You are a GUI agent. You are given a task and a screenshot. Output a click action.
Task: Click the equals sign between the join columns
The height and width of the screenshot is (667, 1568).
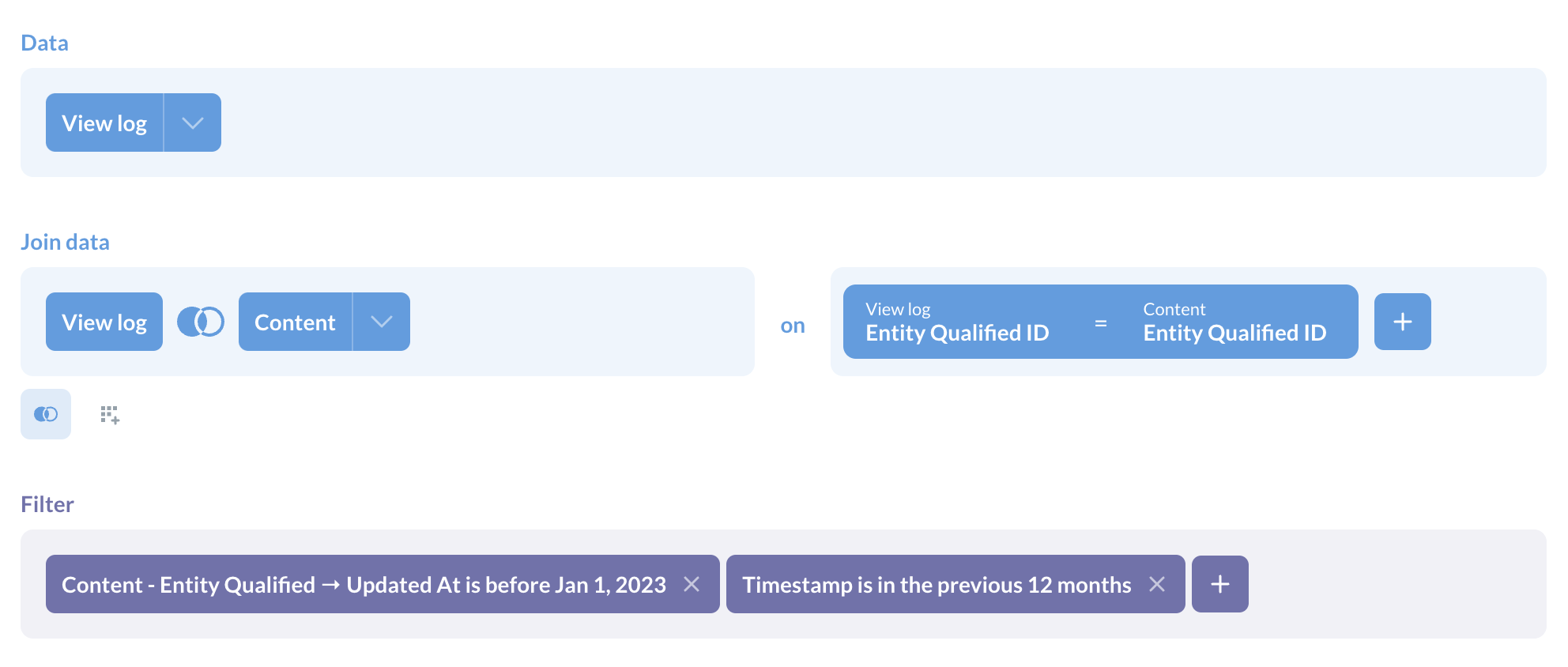[x=1100, y=321]
